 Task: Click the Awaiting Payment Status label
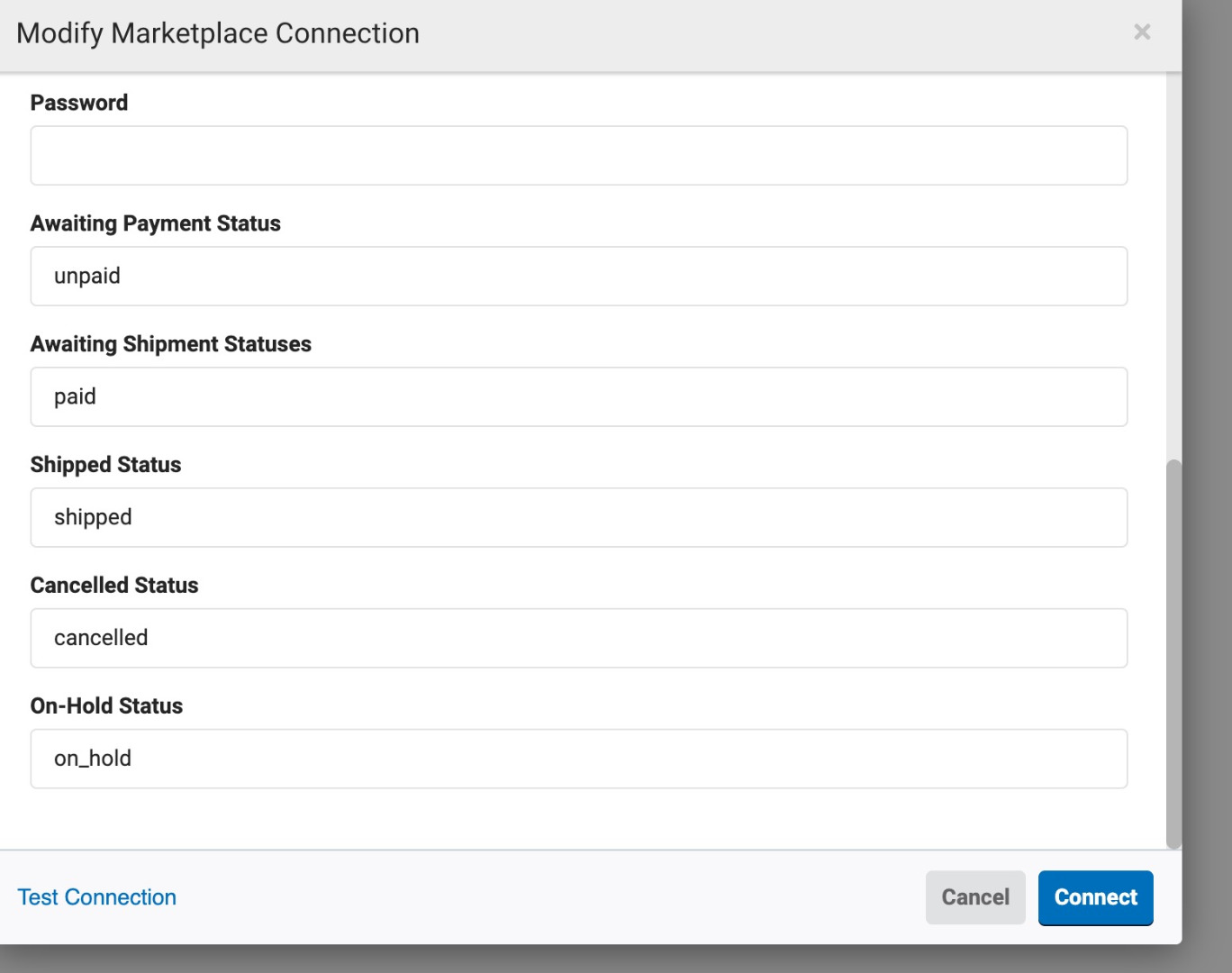[156, 223]
